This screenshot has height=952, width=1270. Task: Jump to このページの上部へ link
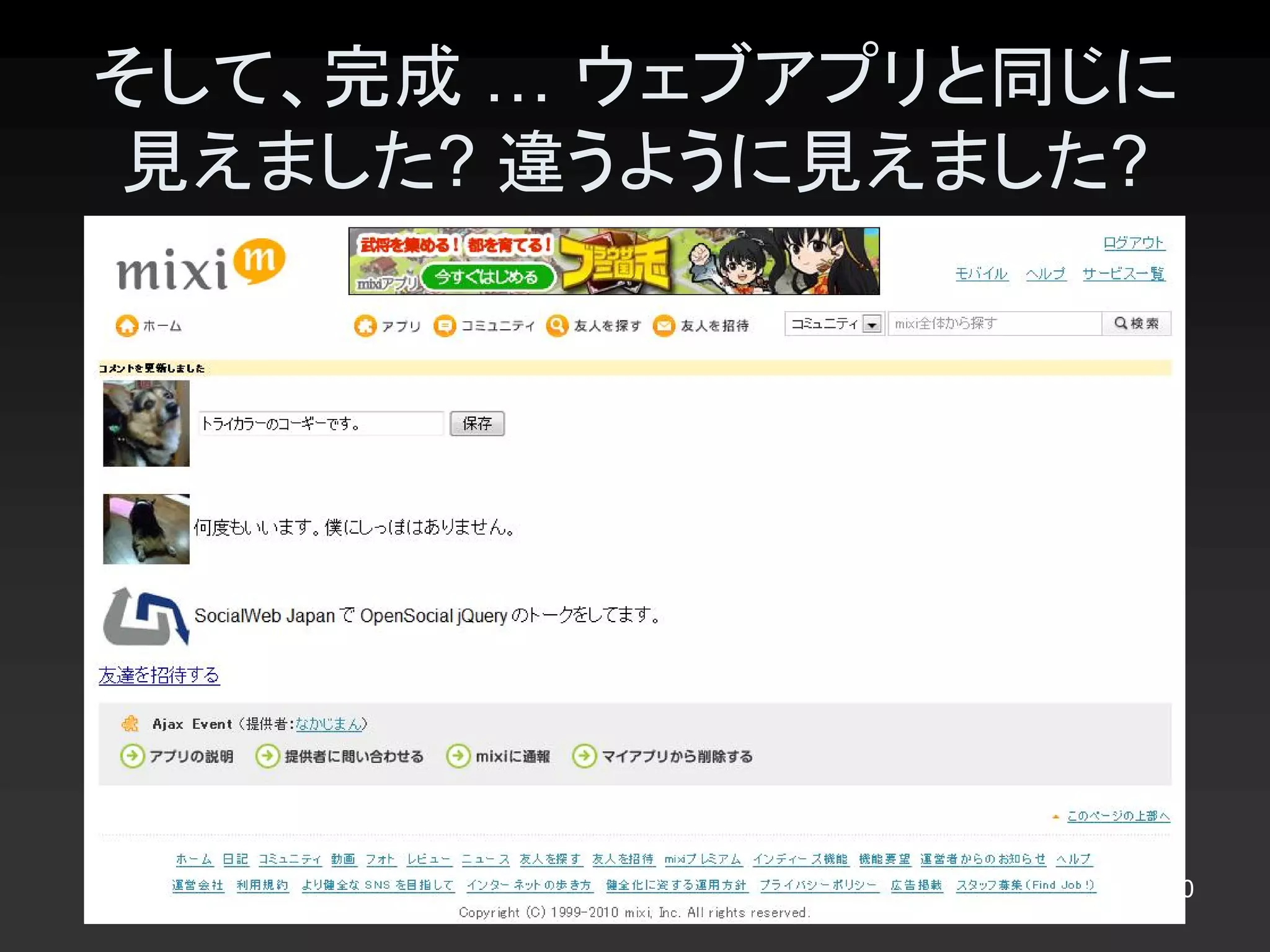pos(1117,816)
